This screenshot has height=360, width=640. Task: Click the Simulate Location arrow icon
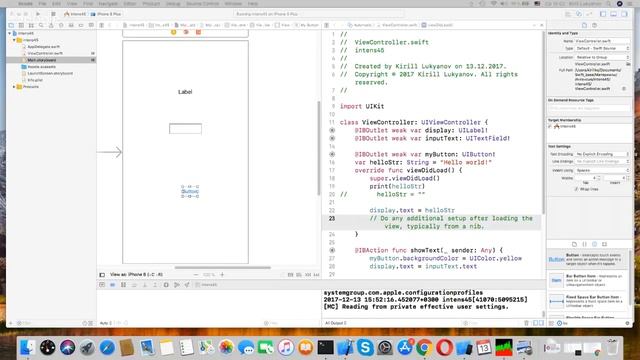[187, 285]
